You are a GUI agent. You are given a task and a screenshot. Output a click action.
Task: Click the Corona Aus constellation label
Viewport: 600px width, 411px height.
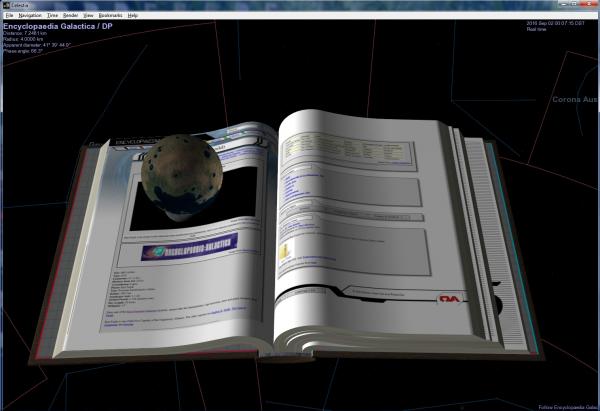[575, 99]
